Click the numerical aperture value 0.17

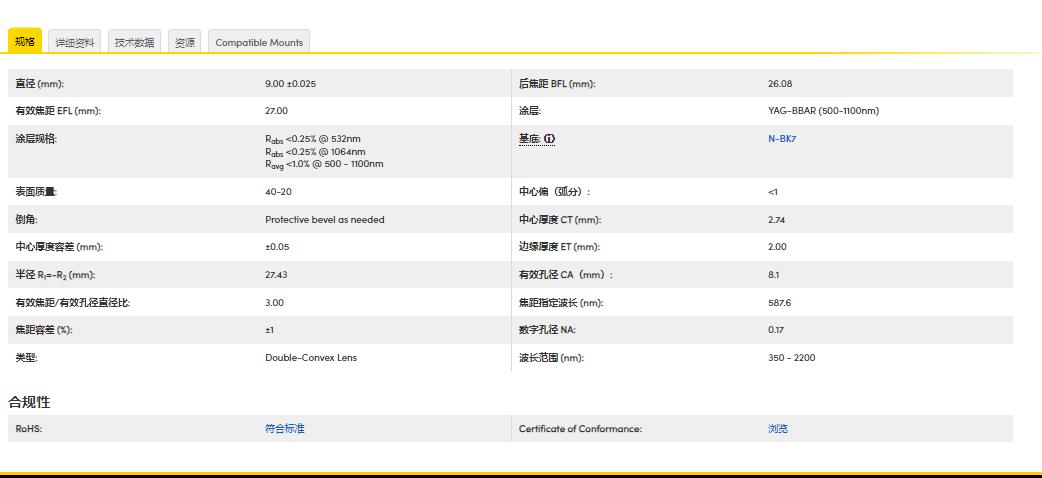[775, 330]
